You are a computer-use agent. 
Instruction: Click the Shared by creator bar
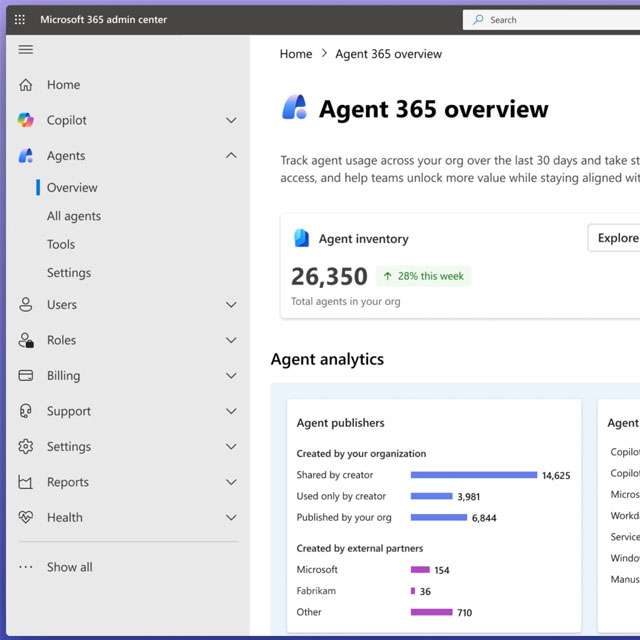click(474, 475)
